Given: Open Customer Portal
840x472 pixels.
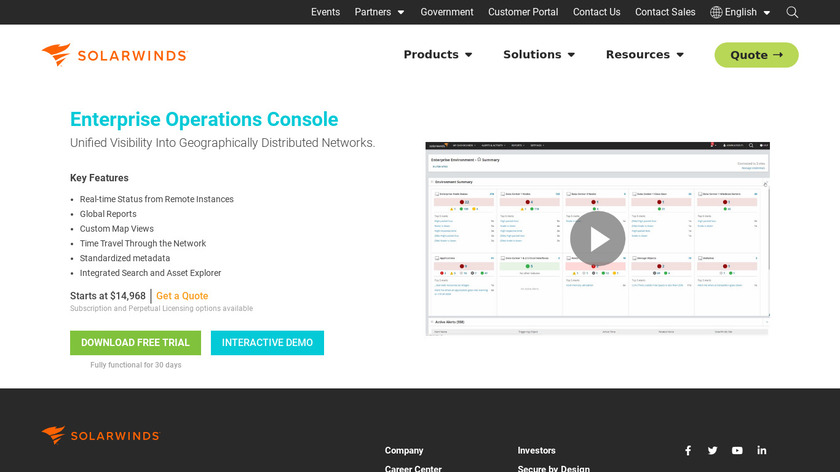Looking at the screenshot, I should coord(523,12).
